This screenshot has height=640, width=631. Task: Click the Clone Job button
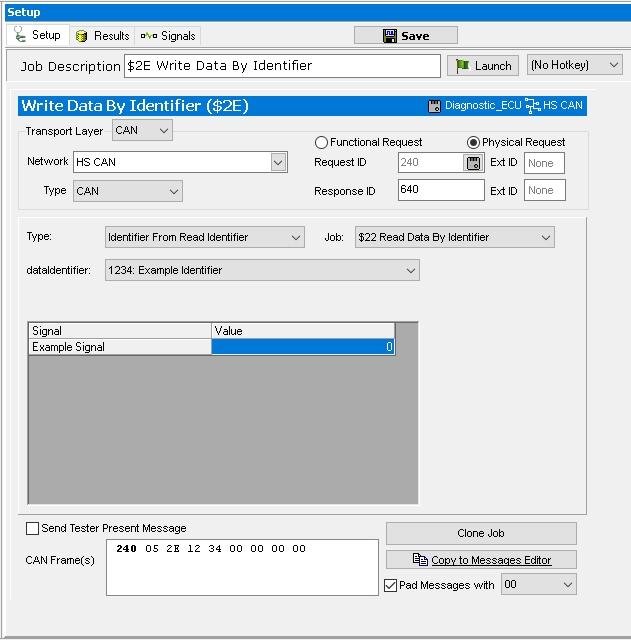coord(481,533)
